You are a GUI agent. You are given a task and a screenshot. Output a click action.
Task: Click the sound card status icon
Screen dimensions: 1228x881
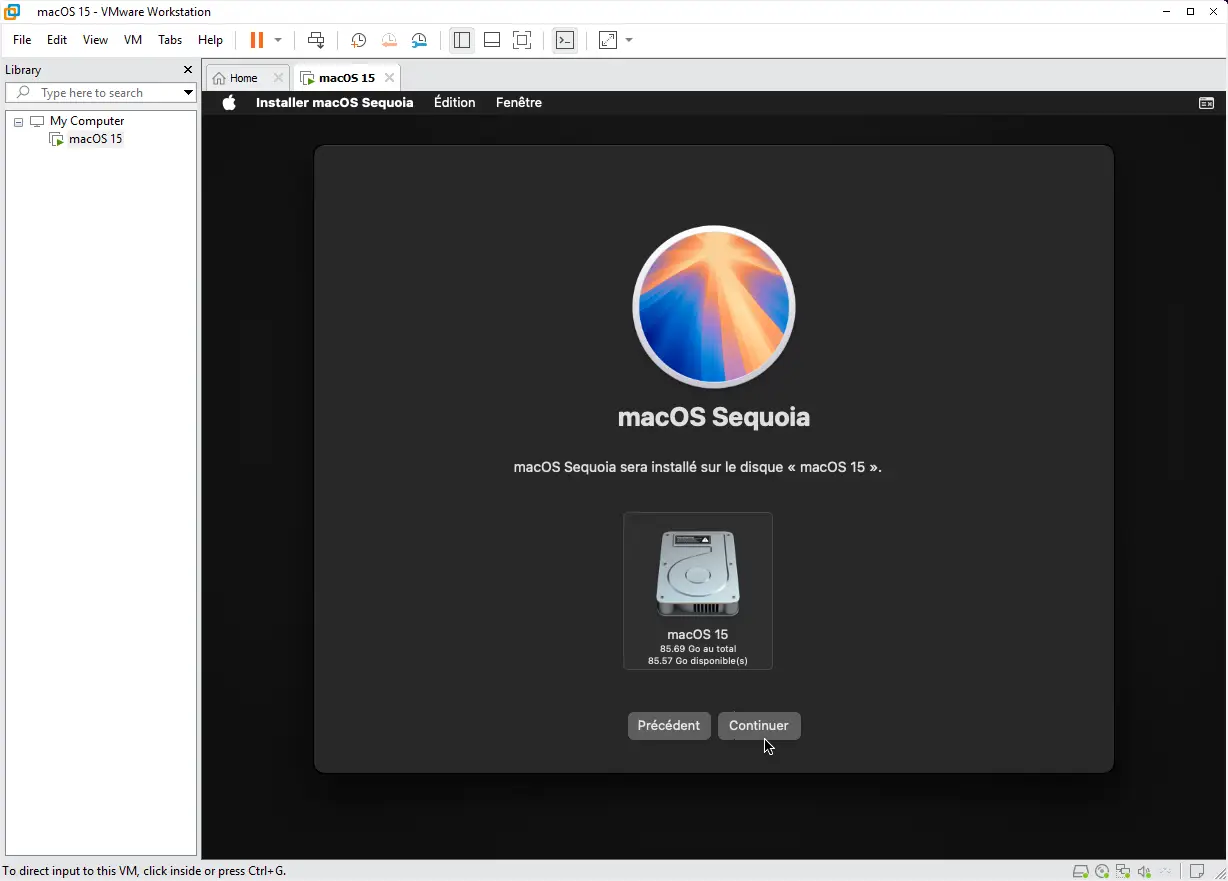(1144, 871)
